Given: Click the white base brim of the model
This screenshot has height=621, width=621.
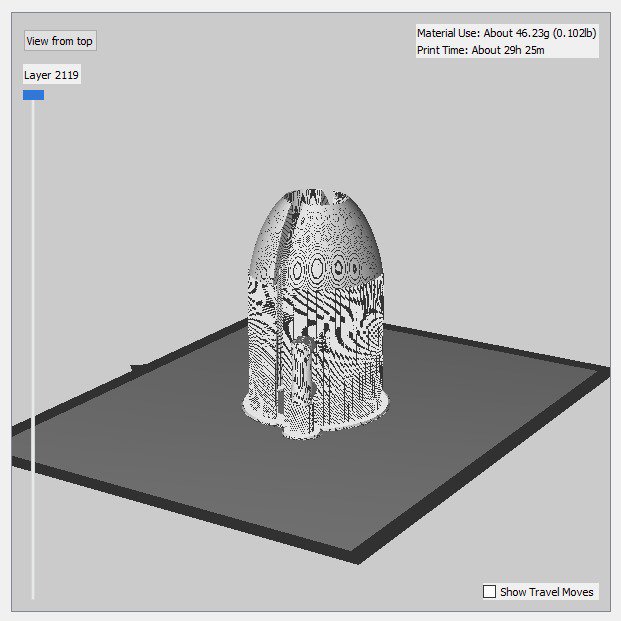Looking at the screenshot, I should click(300, 430).
